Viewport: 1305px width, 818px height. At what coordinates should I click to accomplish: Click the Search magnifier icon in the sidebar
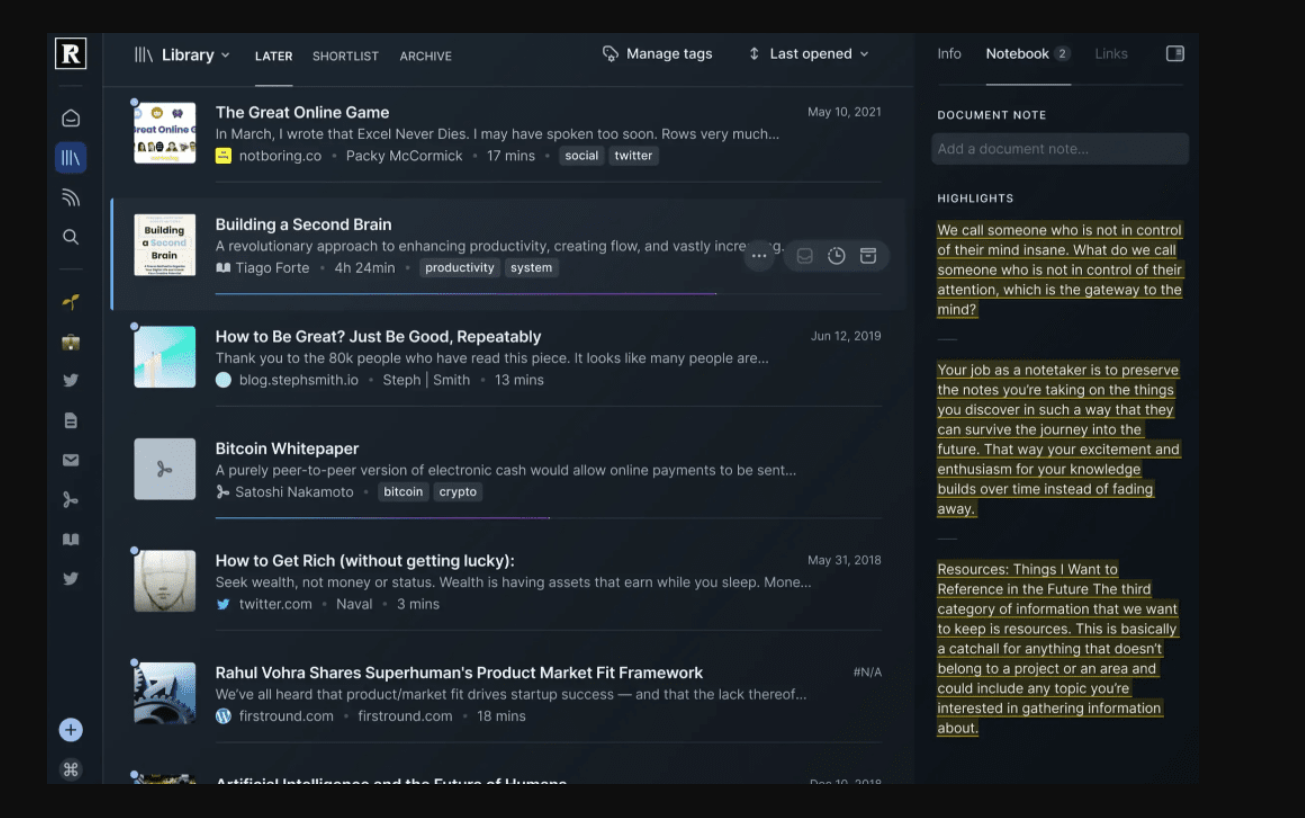pyautogui.click(x=71, y=237)
